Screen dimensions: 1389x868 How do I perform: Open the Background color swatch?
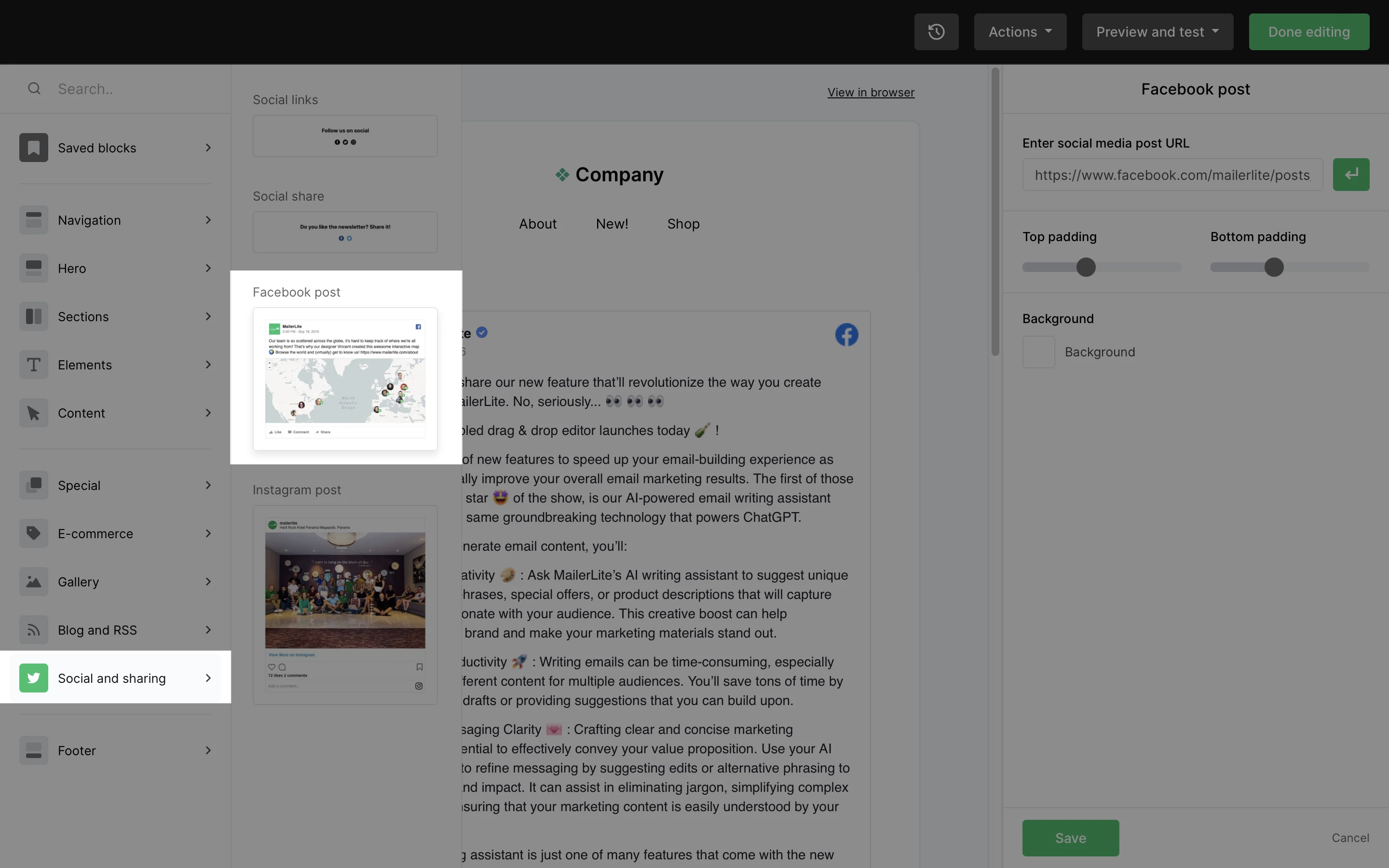coord(1038,352)
